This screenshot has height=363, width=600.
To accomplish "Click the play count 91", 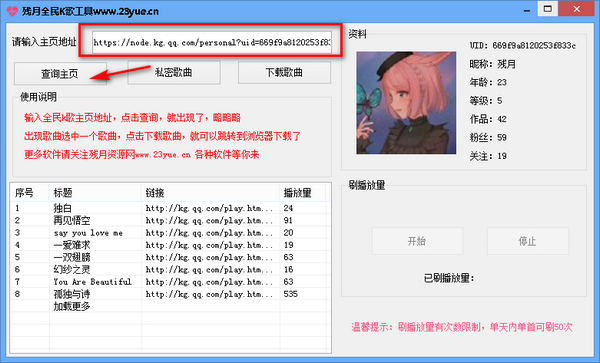I will [288, 220].
